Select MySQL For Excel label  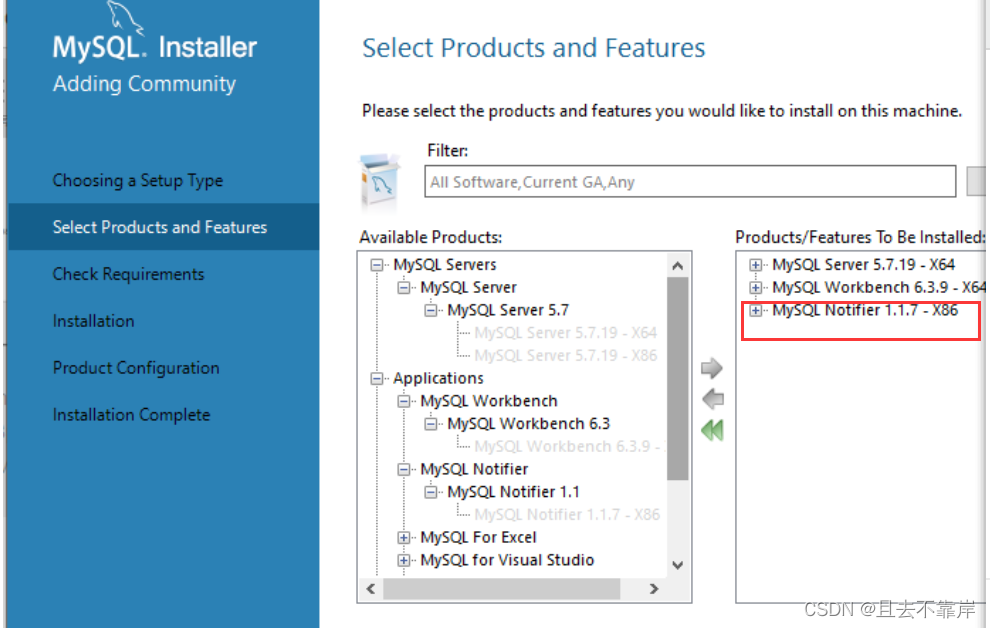click(478, 537)
